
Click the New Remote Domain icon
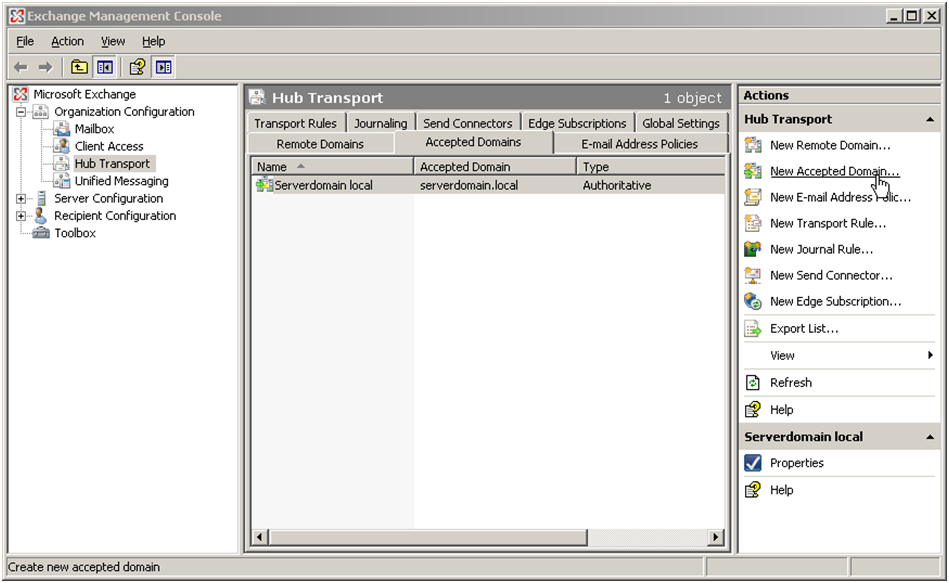pos(753,145)
